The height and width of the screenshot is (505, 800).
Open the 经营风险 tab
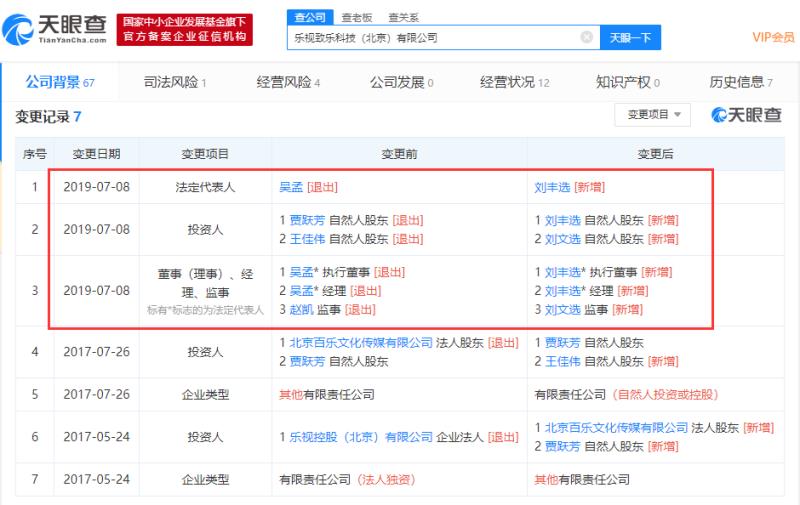tap(288, 82)
